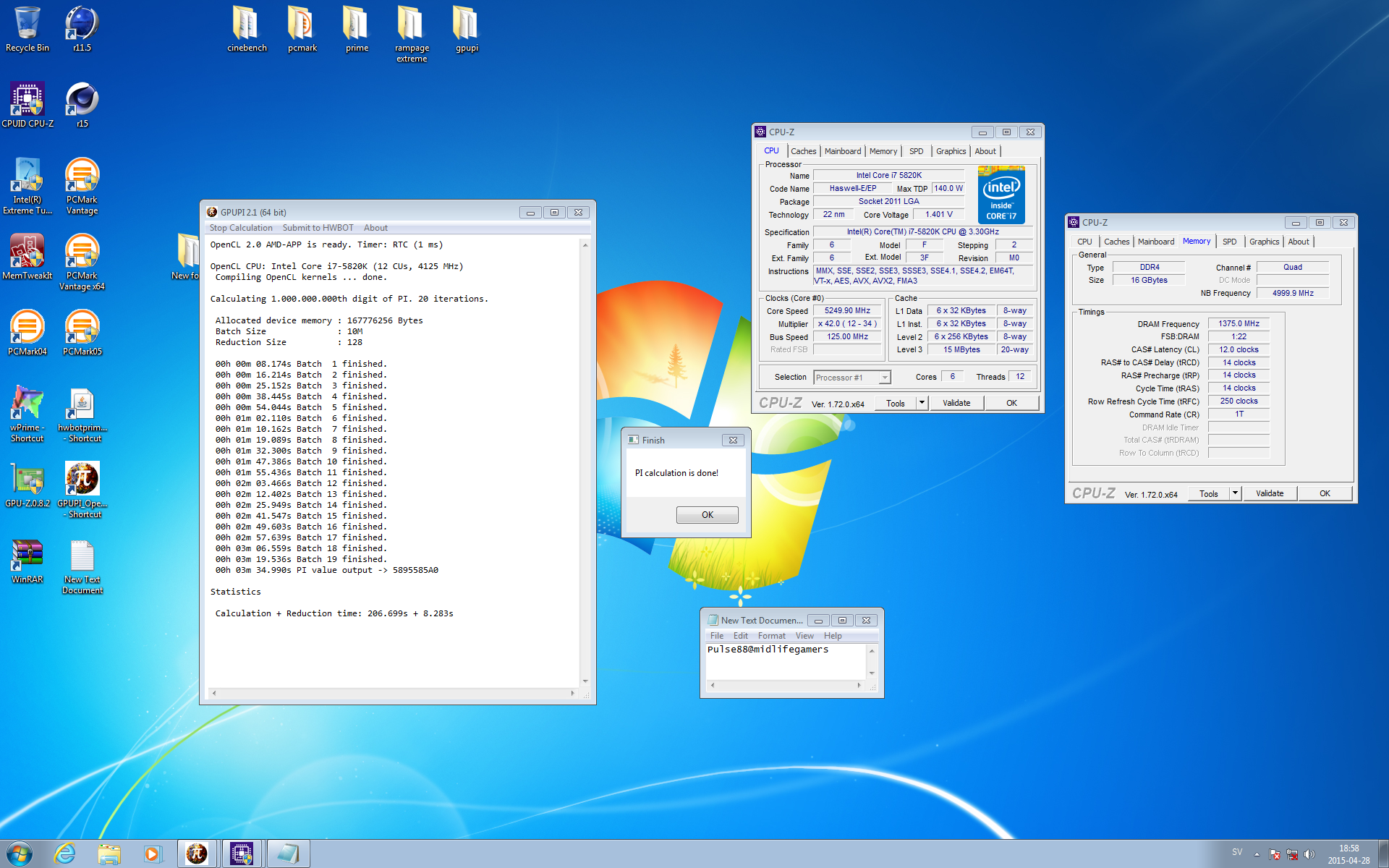1389x868 pixels.
Task: Switch to CPU-Z taskbar button
Action: point(242,854)
